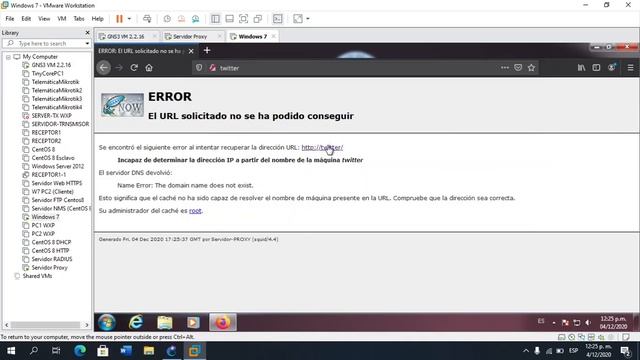The height and width of the screenshot is (360, 640).
Task: Pause the virtual machine from the VMware toolbar
Action: click(x=119, y=19)
